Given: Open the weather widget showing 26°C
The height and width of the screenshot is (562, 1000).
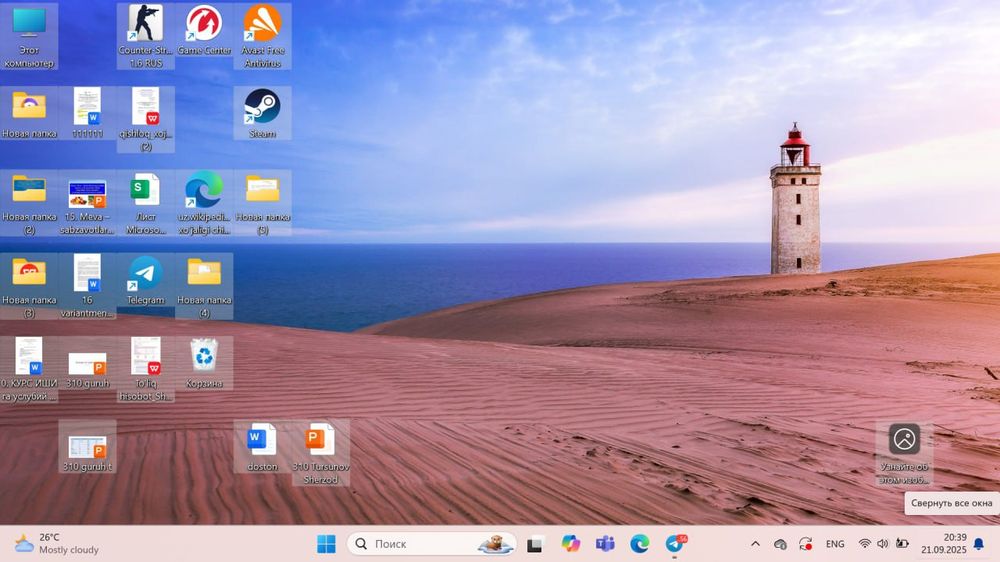Looking at the screenshot, I should click(x=57, y=544).
